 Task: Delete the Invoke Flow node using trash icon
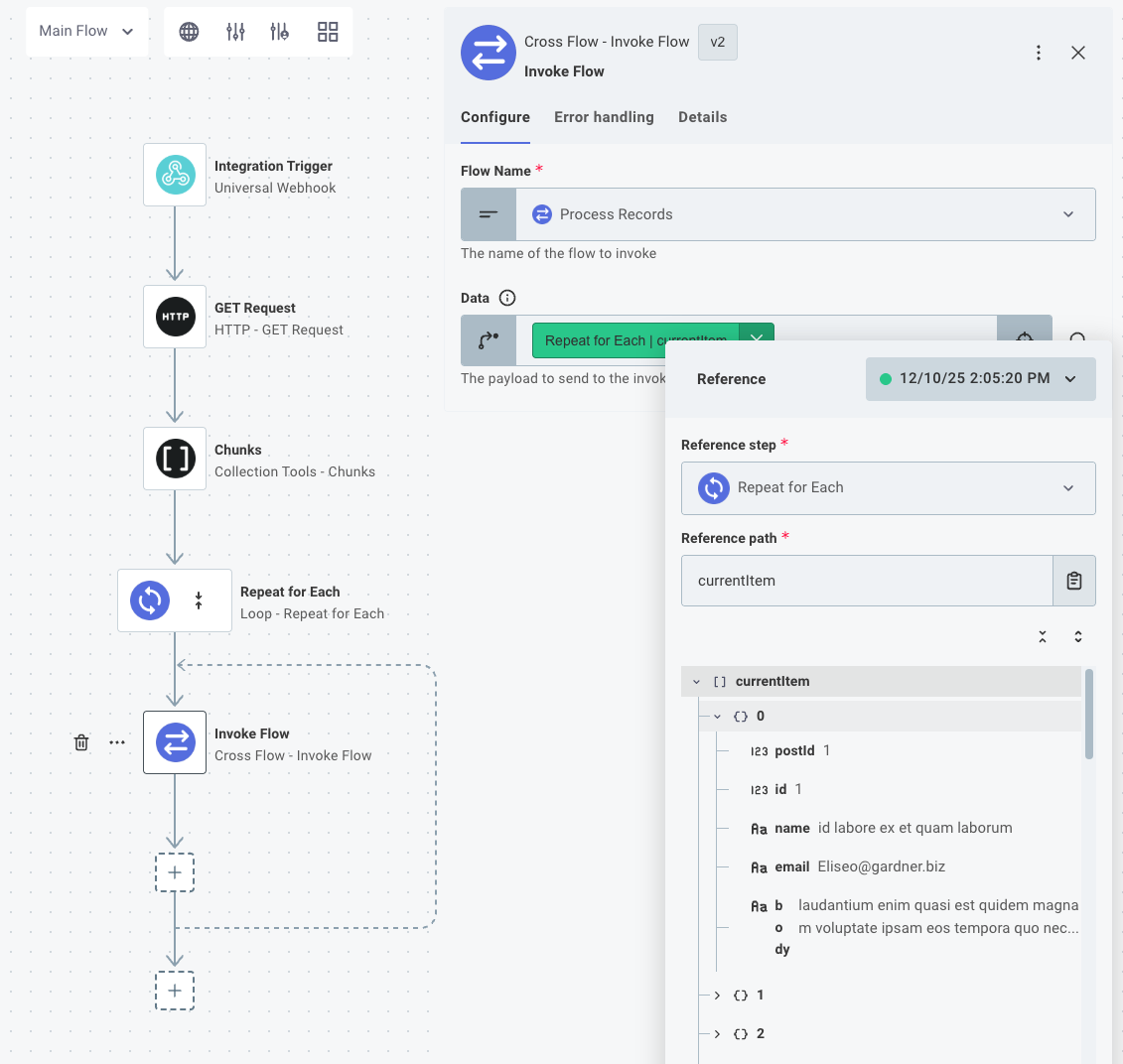81,742
